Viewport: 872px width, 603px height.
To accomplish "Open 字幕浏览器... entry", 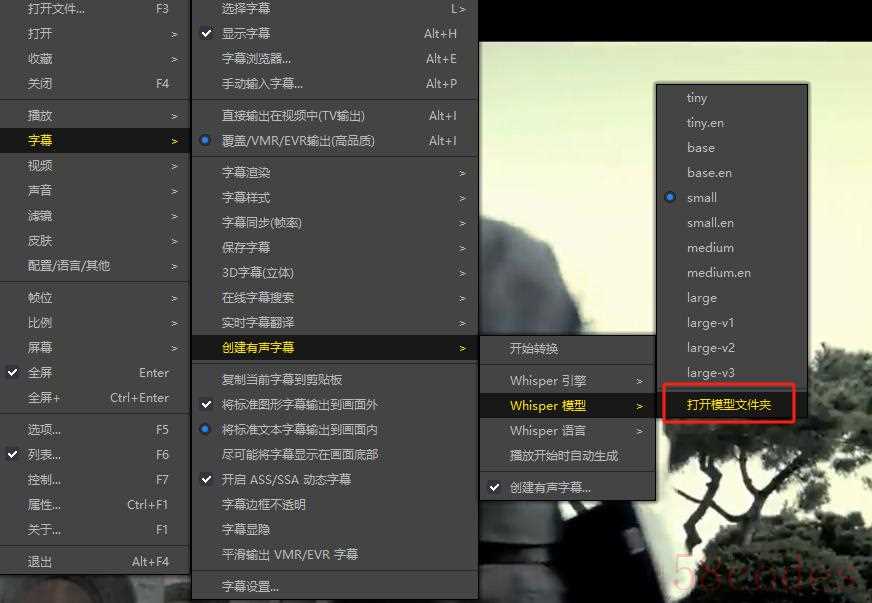I will coord(334,58).
